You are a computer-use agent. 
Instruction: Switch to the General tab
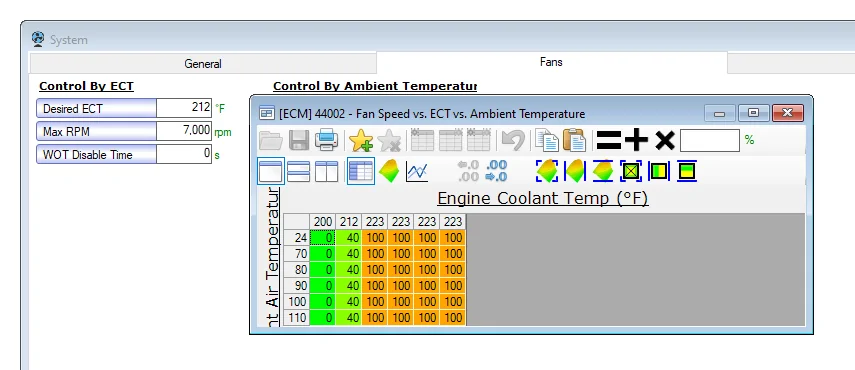(203, 64)
